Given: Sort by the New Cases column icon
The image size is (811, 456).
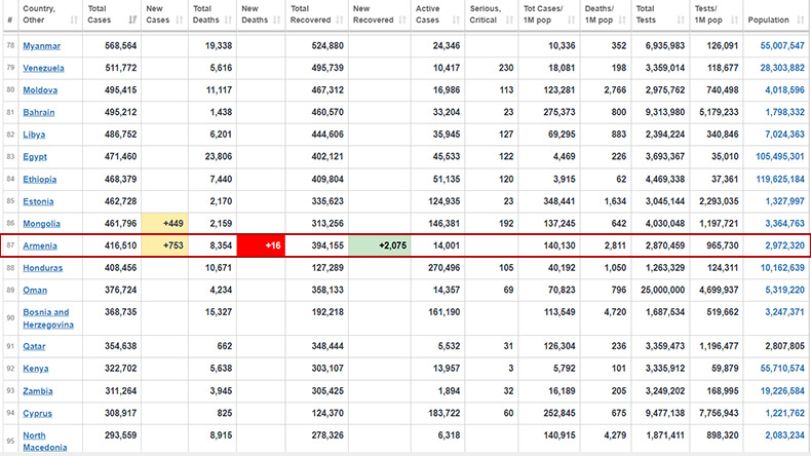Looking at the screenshot, I should (x=179, y=20).
